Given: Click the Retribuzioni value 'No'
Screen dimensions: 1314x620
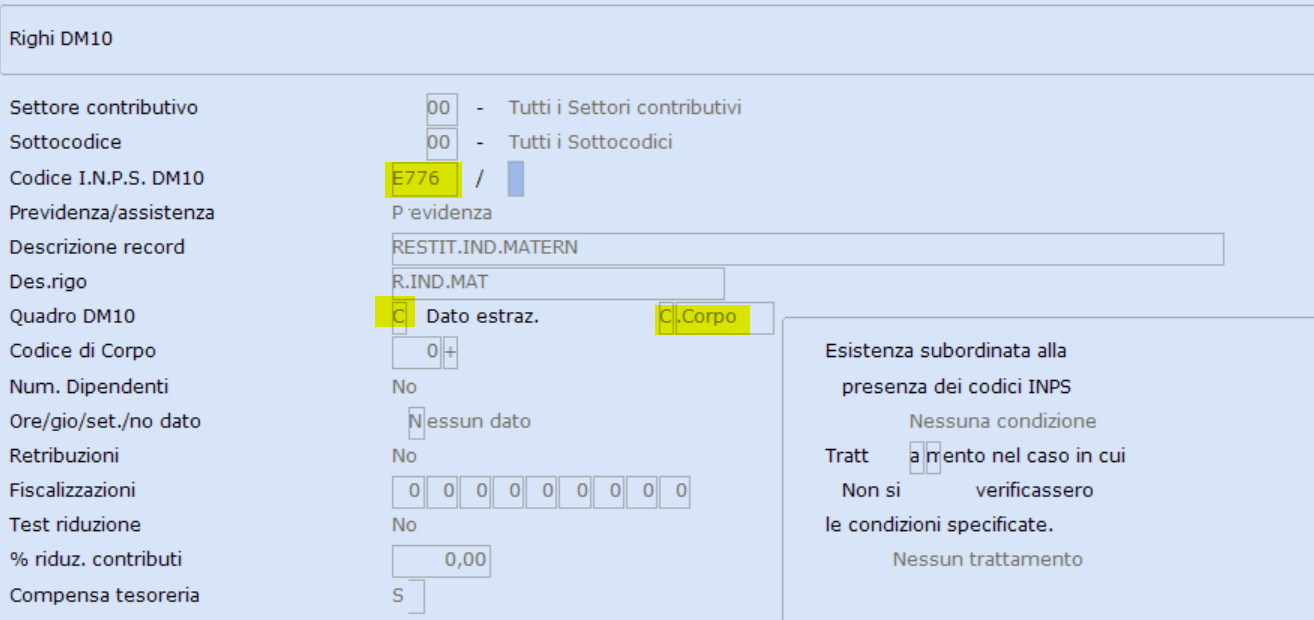Looking at the screenshot, I should point(404,457).
